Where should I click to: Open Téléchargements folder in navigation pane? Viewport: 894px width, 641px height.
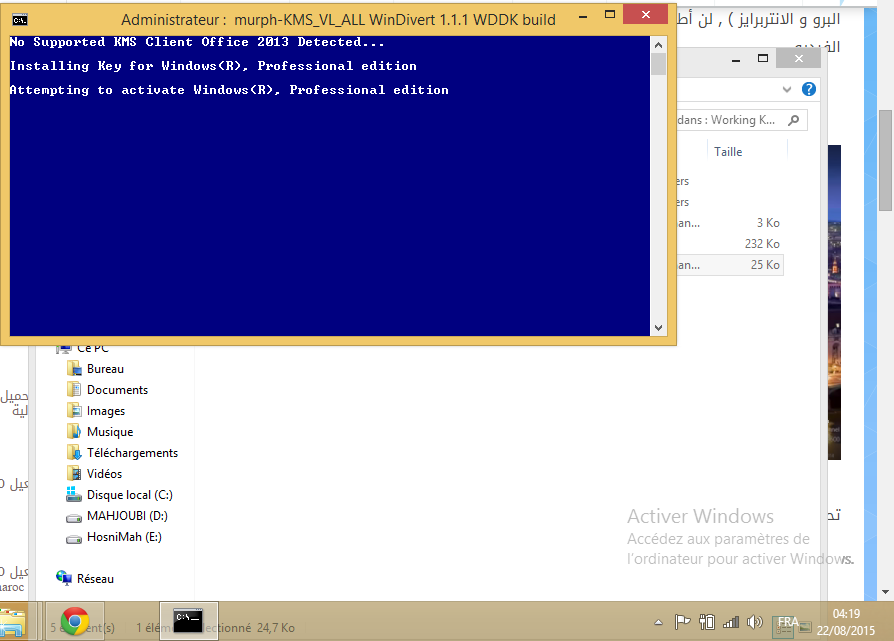[132, 453]
